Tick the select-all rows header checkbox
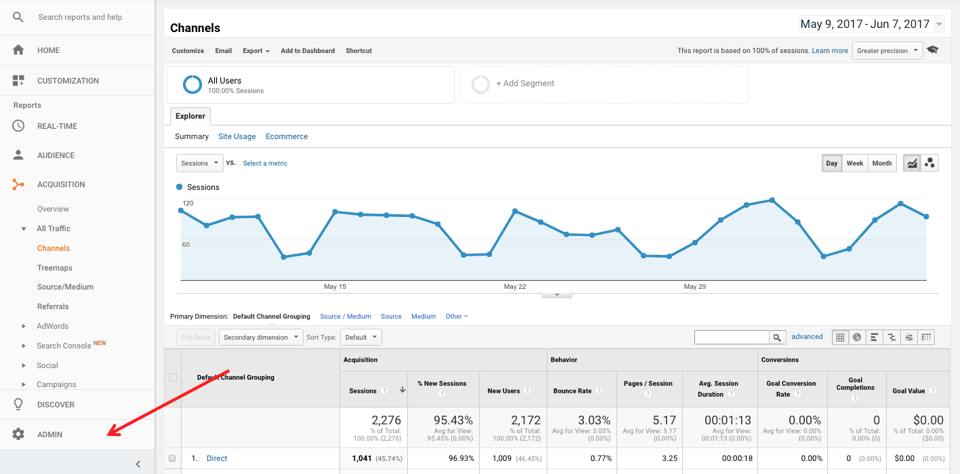The width and height of the screenshot is (960, 474). click(x=172, y=378)
